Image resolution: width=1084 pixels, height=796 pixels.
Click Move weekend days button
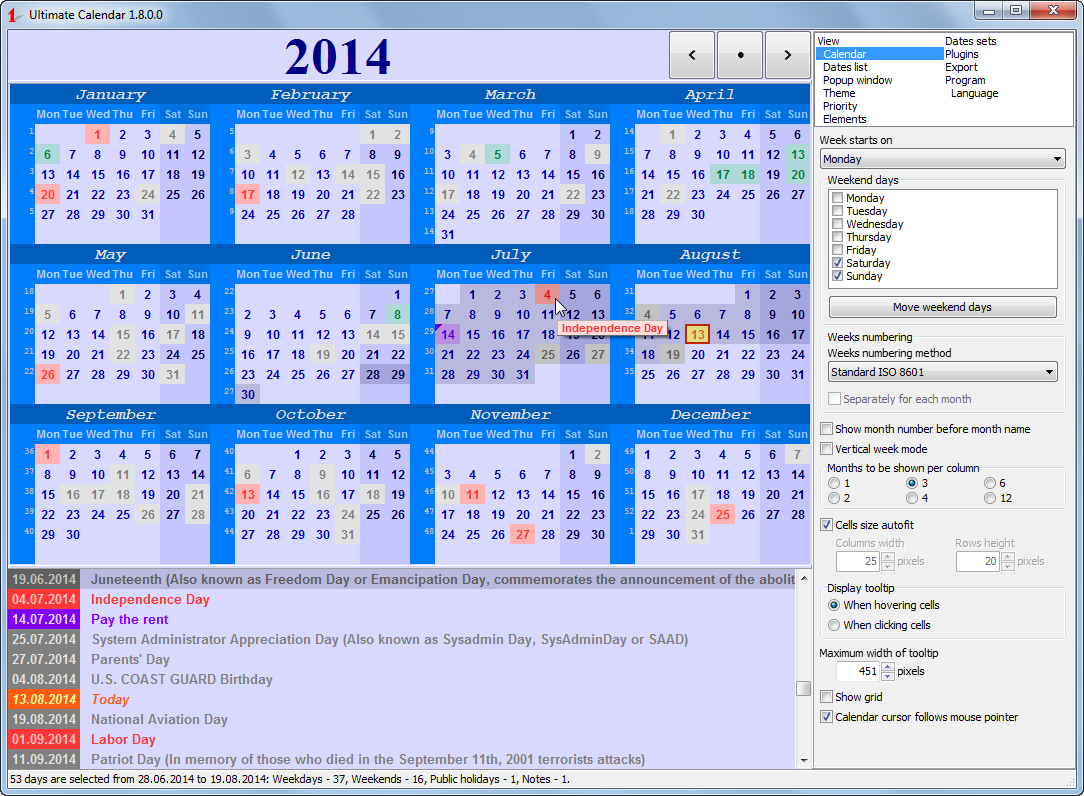(942, 307)
